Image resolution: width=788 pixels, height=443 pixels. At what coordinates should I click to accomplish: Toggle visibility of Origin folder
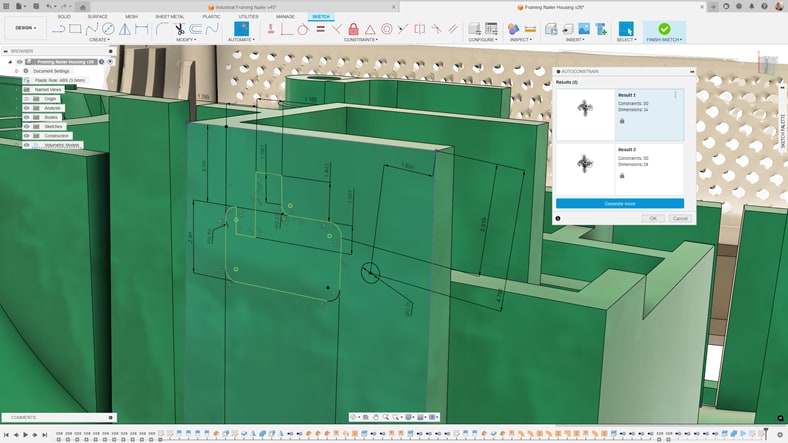[x=27, y=99]
